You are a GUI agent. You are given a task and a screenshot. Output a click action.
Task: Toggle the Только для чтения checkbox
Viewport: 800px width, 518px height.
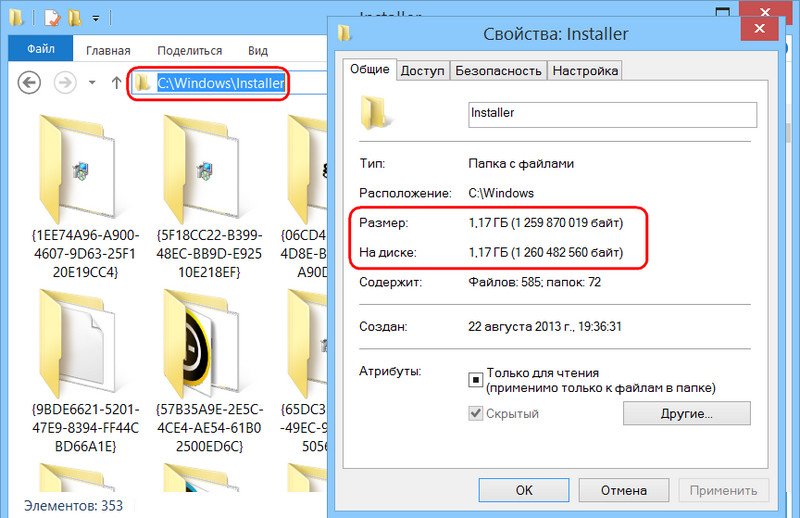(x=475, y=380)
